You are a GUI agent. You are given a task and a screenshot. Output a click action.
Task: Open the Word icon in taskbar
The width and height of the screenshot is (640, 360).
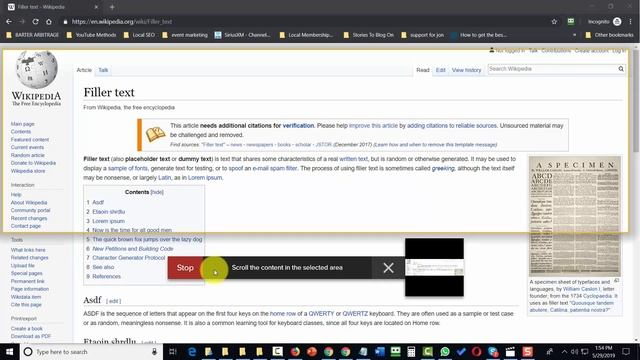pos(379,352)
